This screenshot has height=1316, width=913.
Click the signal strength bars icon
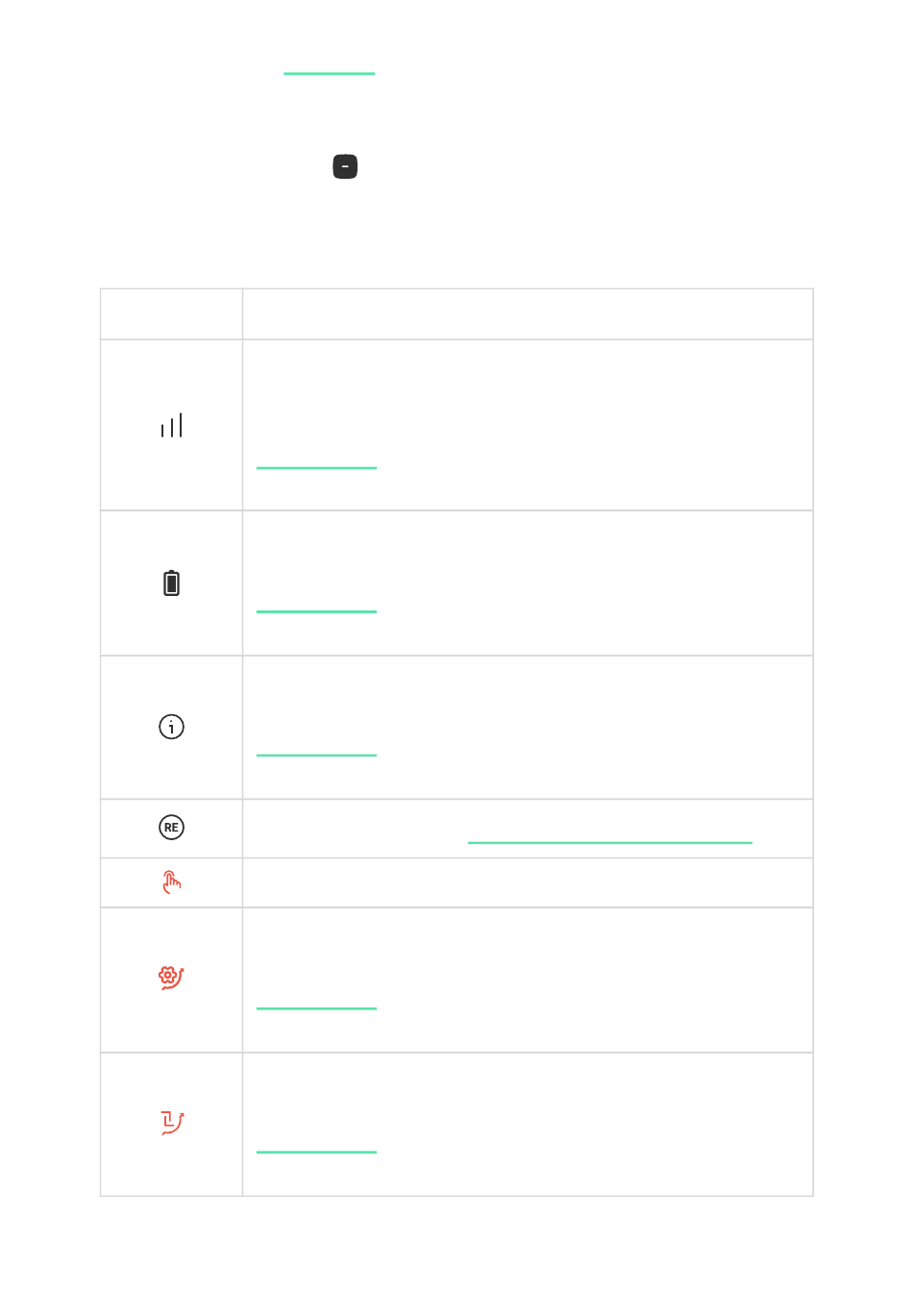(x=172, y=426)
